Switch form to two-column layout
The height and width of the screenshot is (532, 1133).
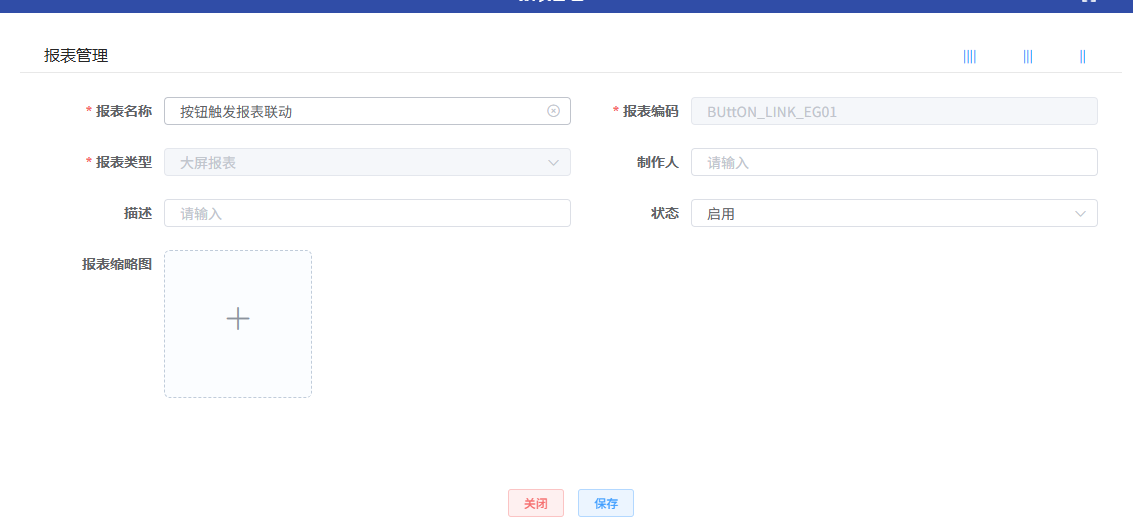click(1082, 57)
